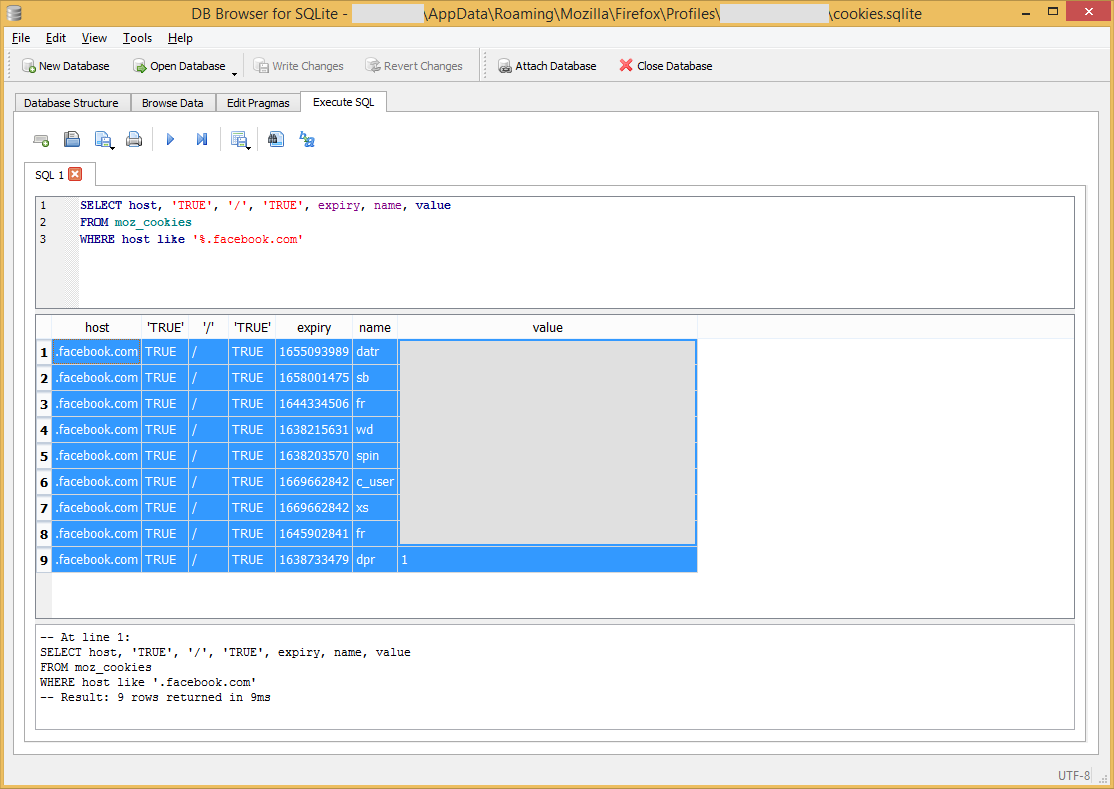This screenshot has height=789, width=1114.
Task: Click the select-all corner of results grid
Action: [x=44, y=327]
